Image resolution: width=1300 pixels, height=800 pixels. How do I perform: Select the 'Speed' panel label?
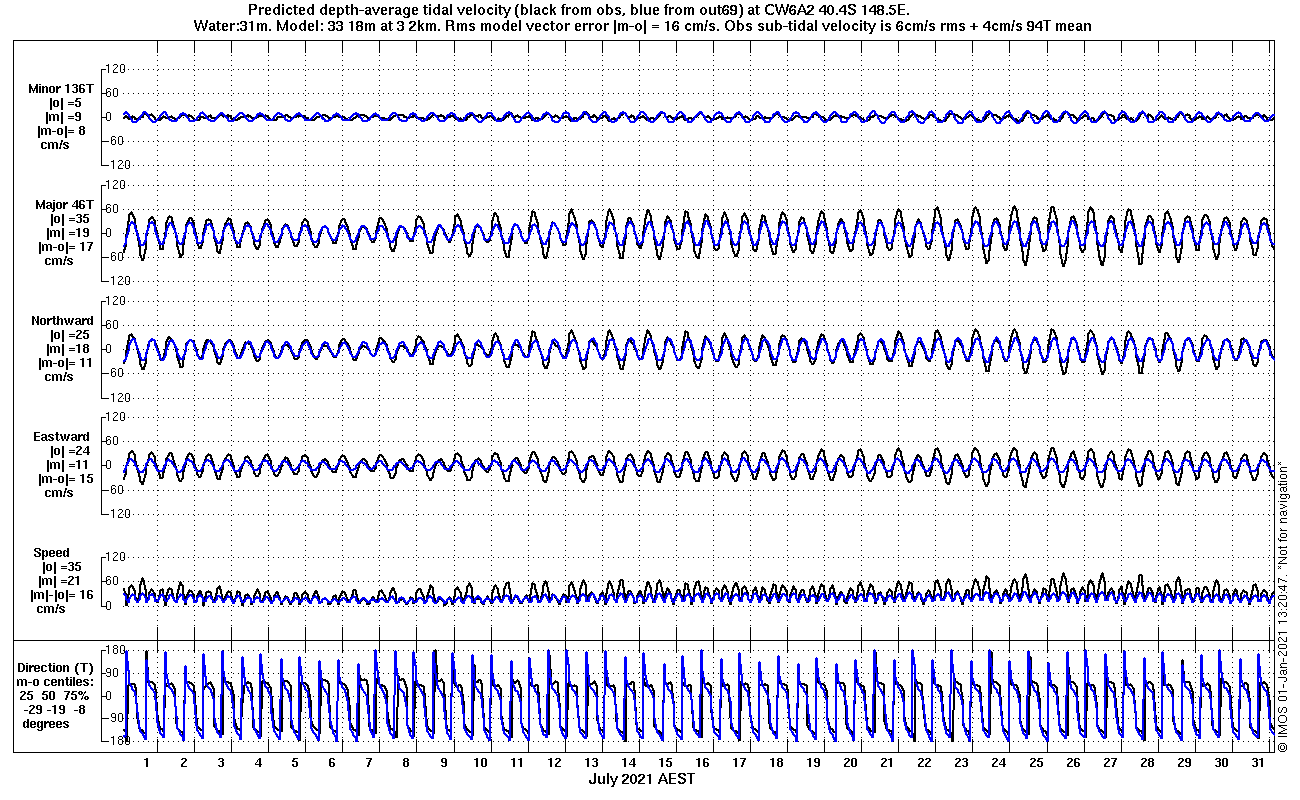point(52,553)
